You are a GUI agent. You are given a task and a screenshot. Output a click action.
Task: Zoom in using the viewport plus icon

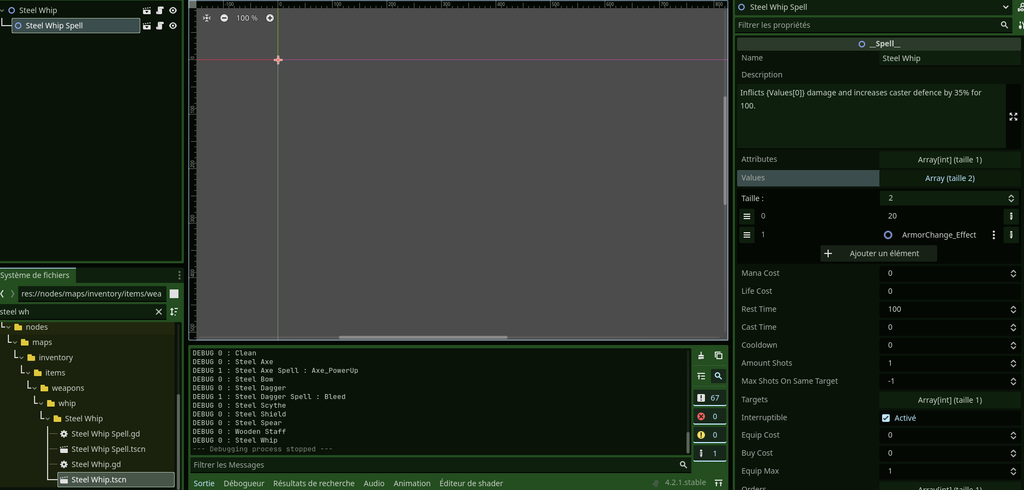(x=270, y=18)
